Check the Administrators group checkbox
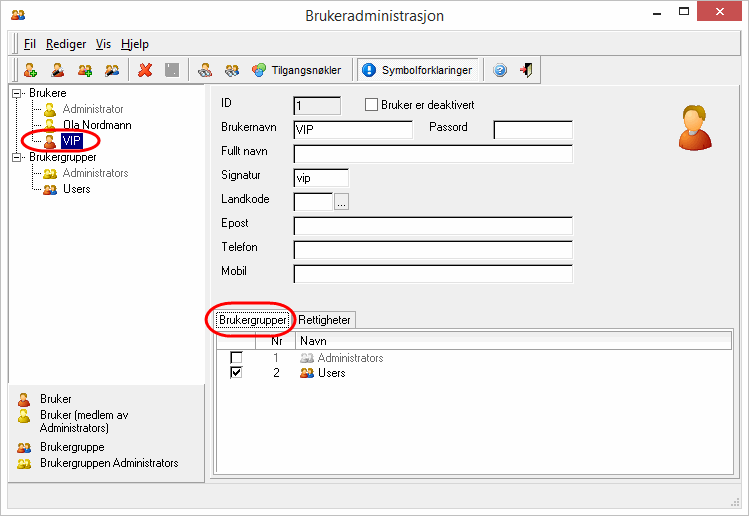 click(x=236, y=358)
